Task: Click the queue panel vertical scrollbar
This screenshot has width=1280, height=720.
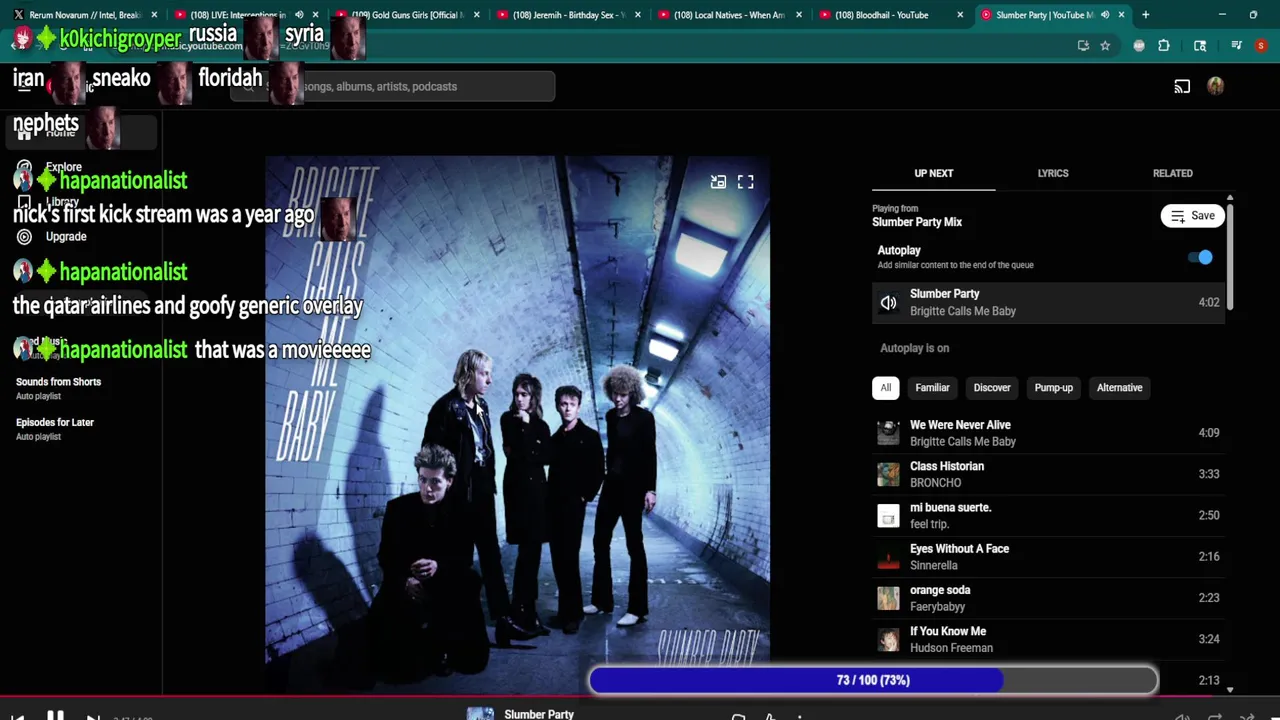Action: [x=1230, y=257]
